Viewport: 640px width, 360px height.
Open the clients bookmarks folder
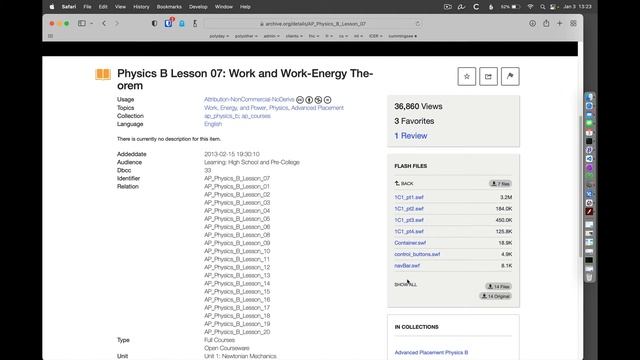[x=294, y=36]
